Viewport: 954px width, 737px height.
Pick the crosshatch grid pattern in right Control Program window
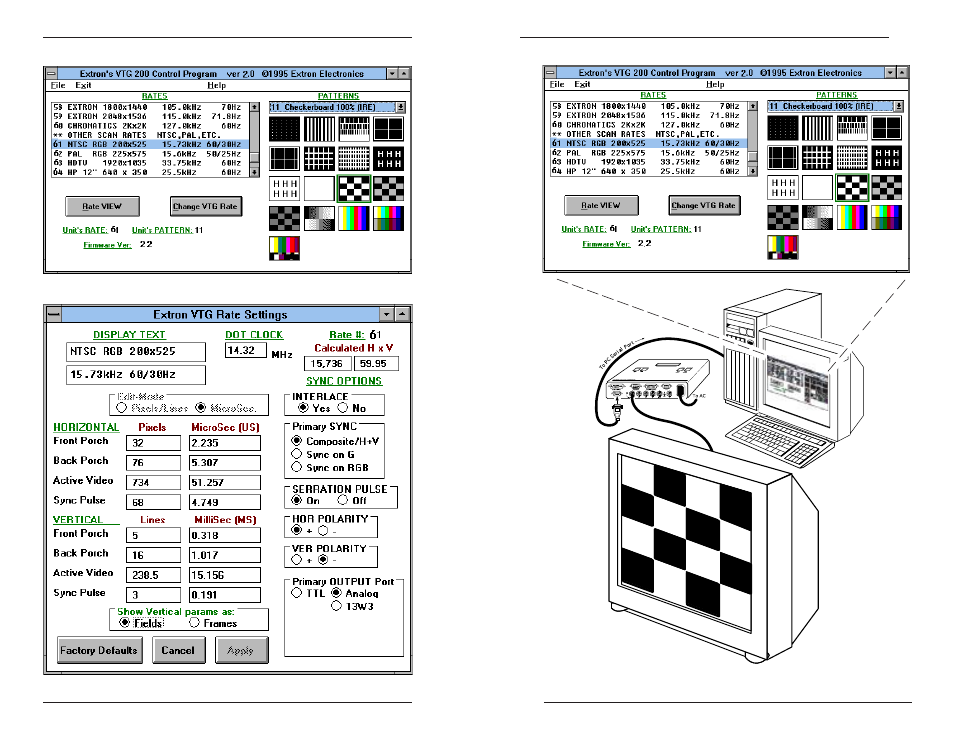coord(817,158)
